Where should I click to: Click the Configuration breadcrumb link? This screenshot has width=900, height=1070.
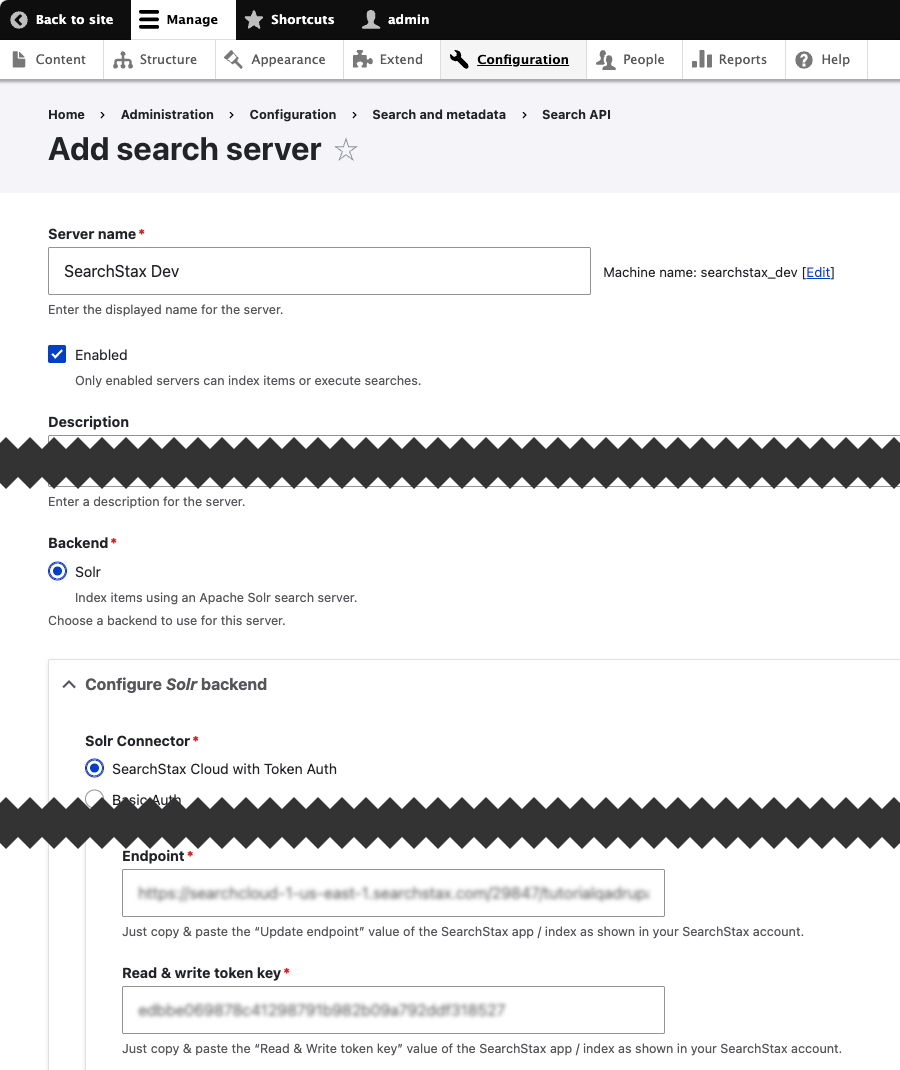point(293,115)
